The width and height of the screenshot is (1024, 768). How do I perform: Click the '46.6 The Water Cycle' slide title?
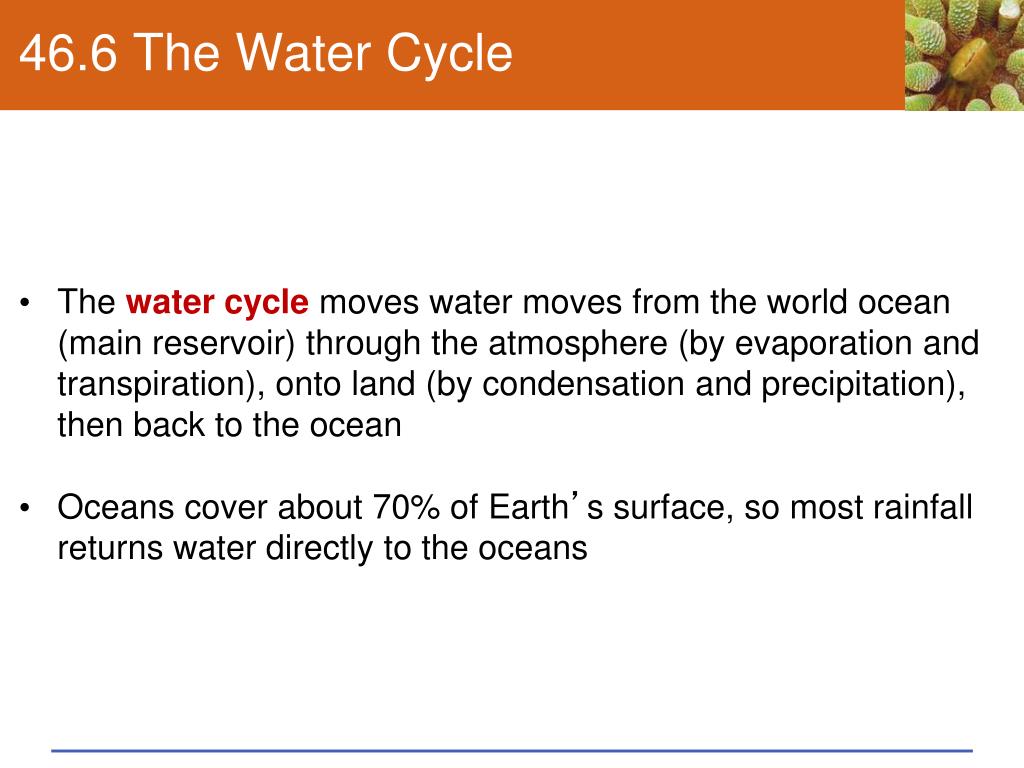click(266, 54)
